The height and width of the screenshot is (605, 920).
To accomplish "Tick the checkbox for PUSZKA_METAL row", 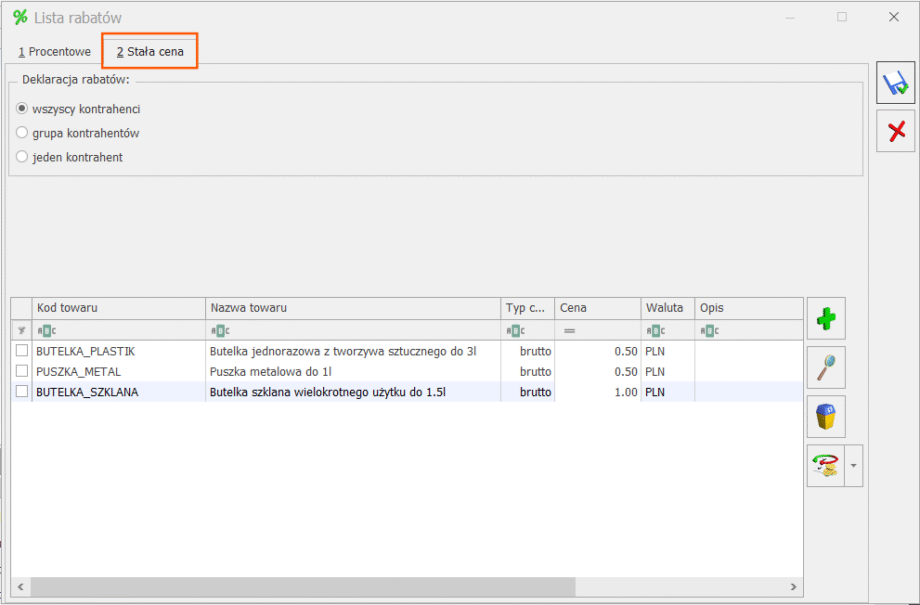I will pyautogui.click(x=22, y=372).
